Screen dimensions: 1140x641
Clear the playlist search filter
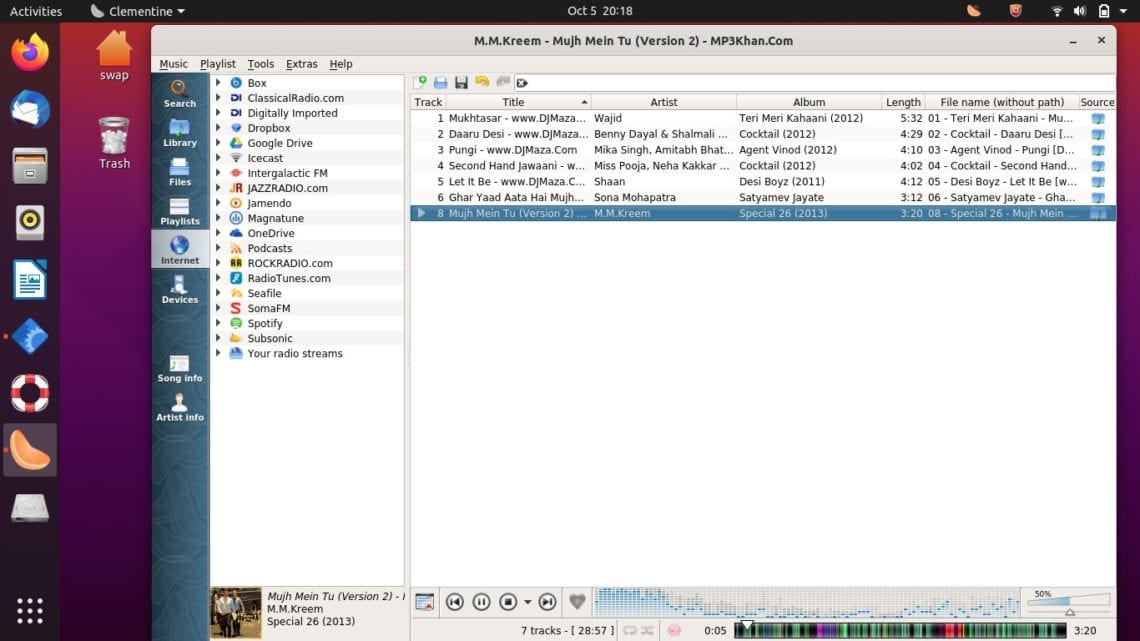[523, 82]
